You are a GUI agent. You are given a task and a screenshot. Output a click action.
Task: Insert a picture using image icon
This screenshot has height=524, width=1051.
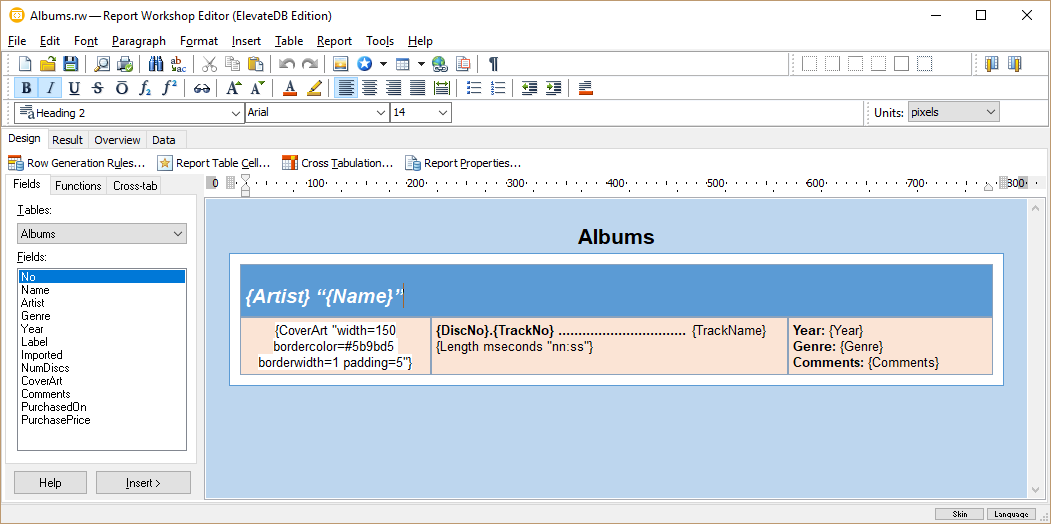point(341,64)
